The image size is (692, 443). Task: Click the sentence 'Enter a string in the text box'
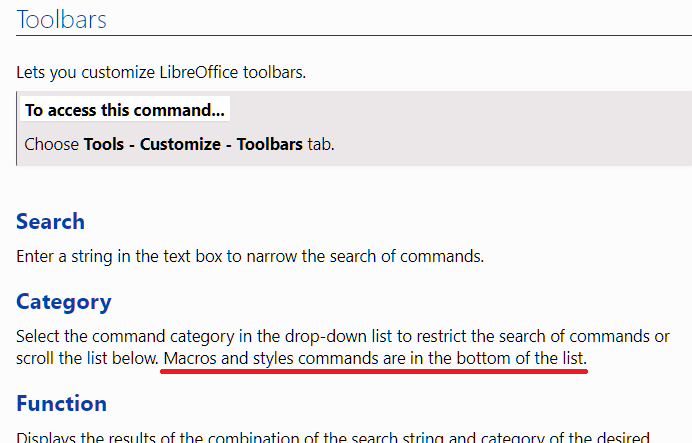point(250,256)
